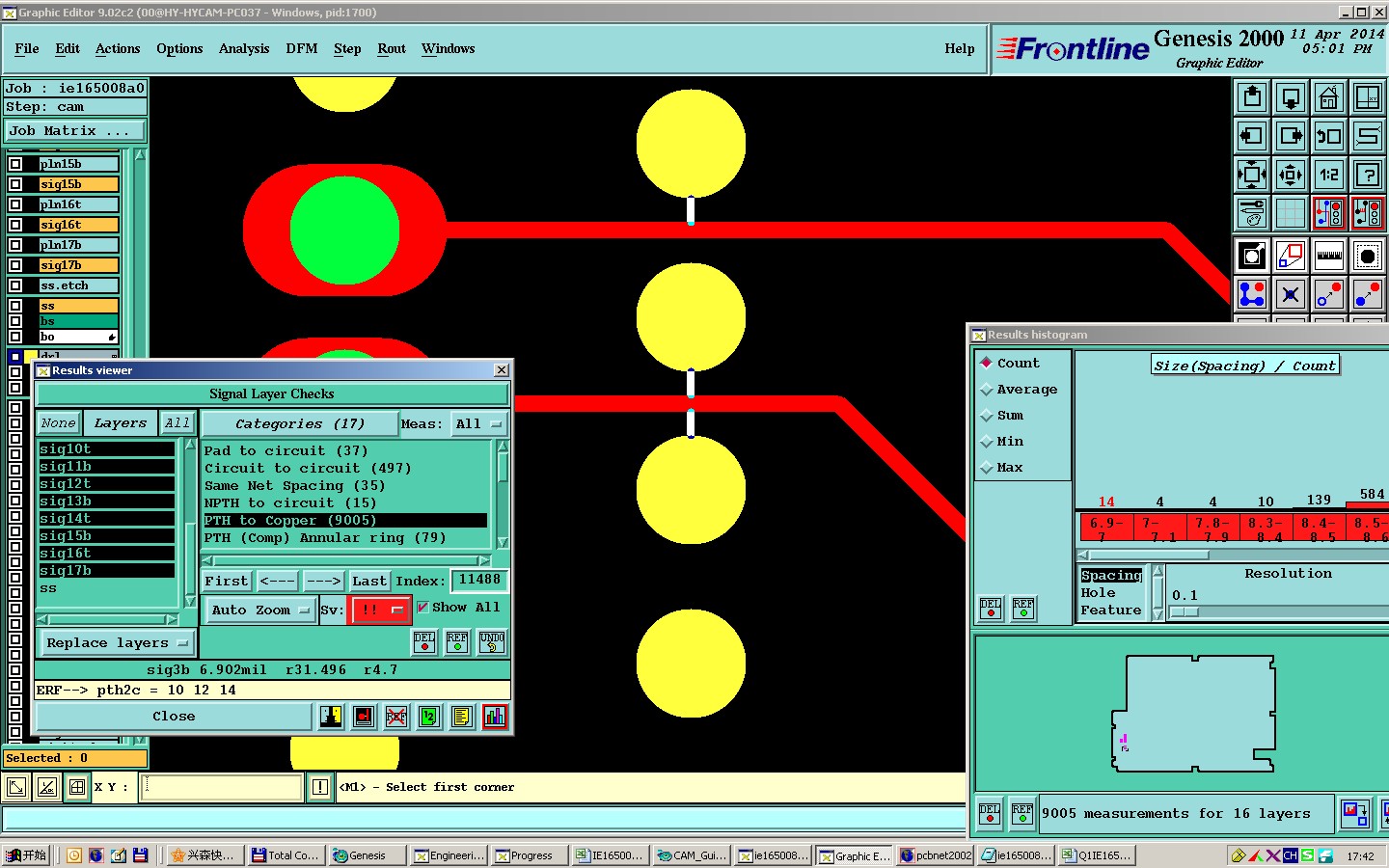Toggle the checkbox for layer sig16t

(15, 225)
